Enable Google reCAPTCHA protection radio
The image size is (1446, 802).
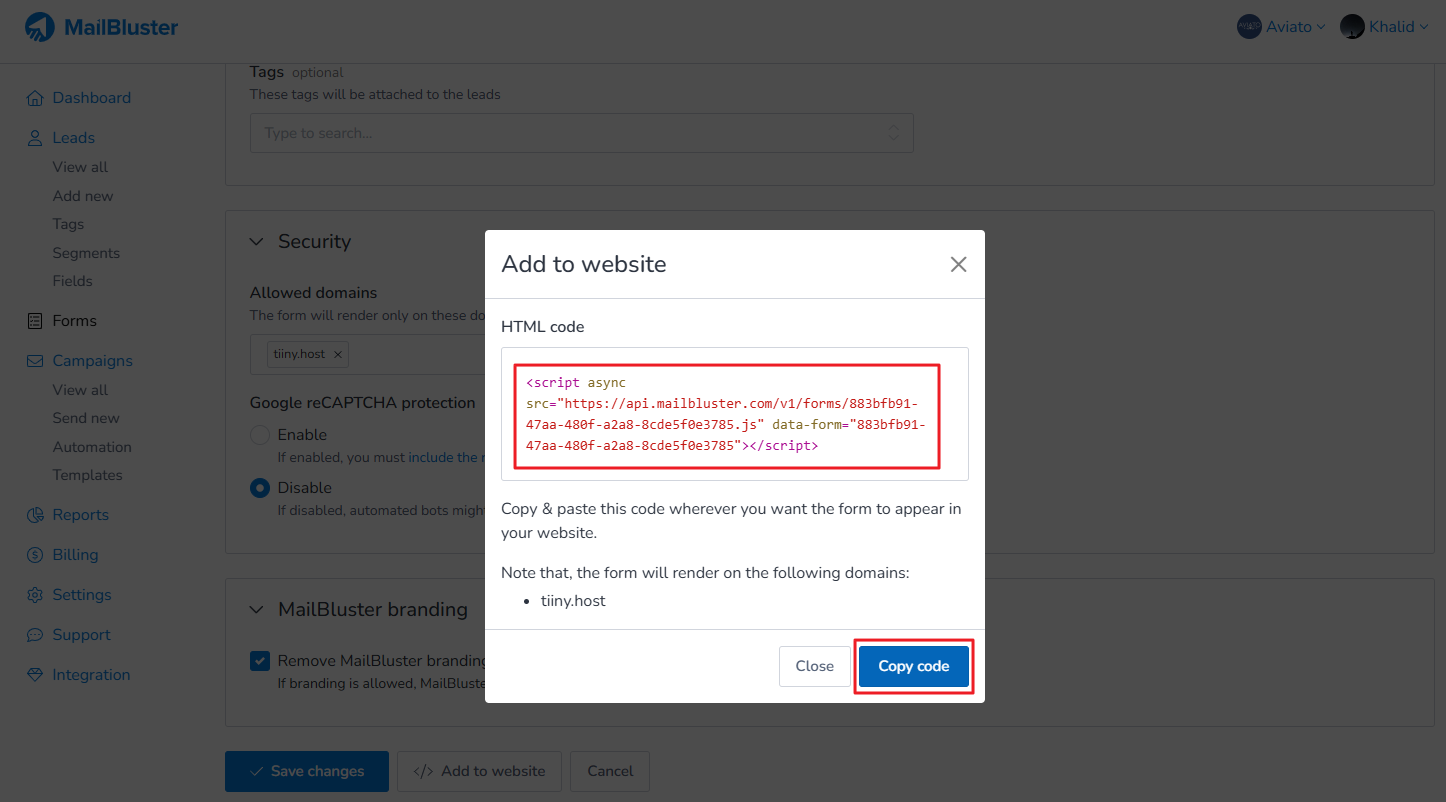(260, 435)
